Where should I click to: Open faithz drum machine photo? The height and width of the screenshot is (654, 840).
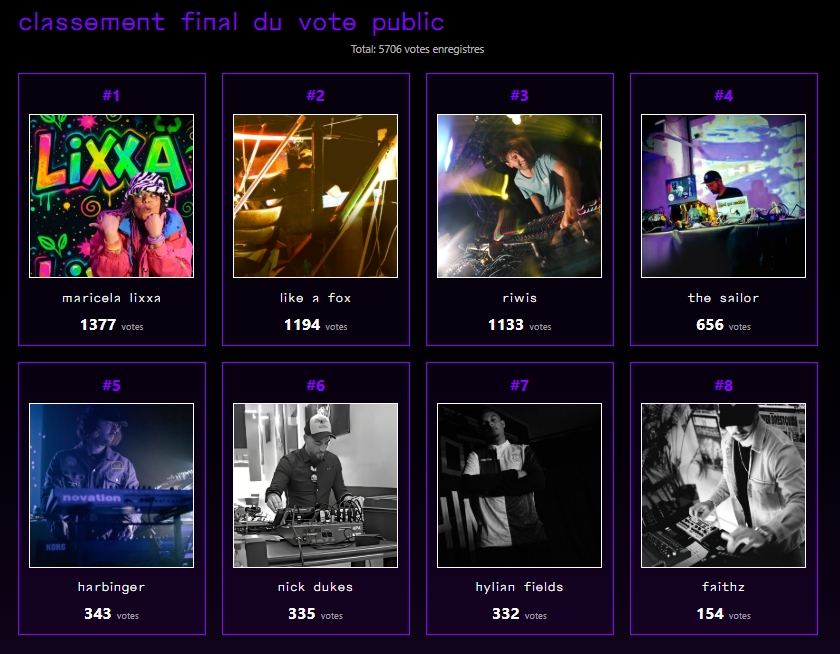click(723, 485)
